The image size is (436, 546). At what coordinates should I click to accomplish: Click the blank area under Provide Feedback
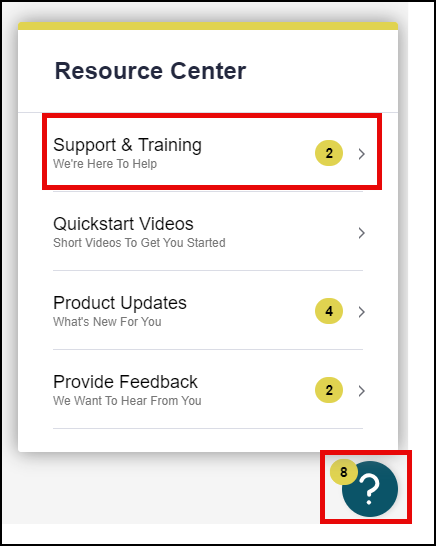pos(208,440)
